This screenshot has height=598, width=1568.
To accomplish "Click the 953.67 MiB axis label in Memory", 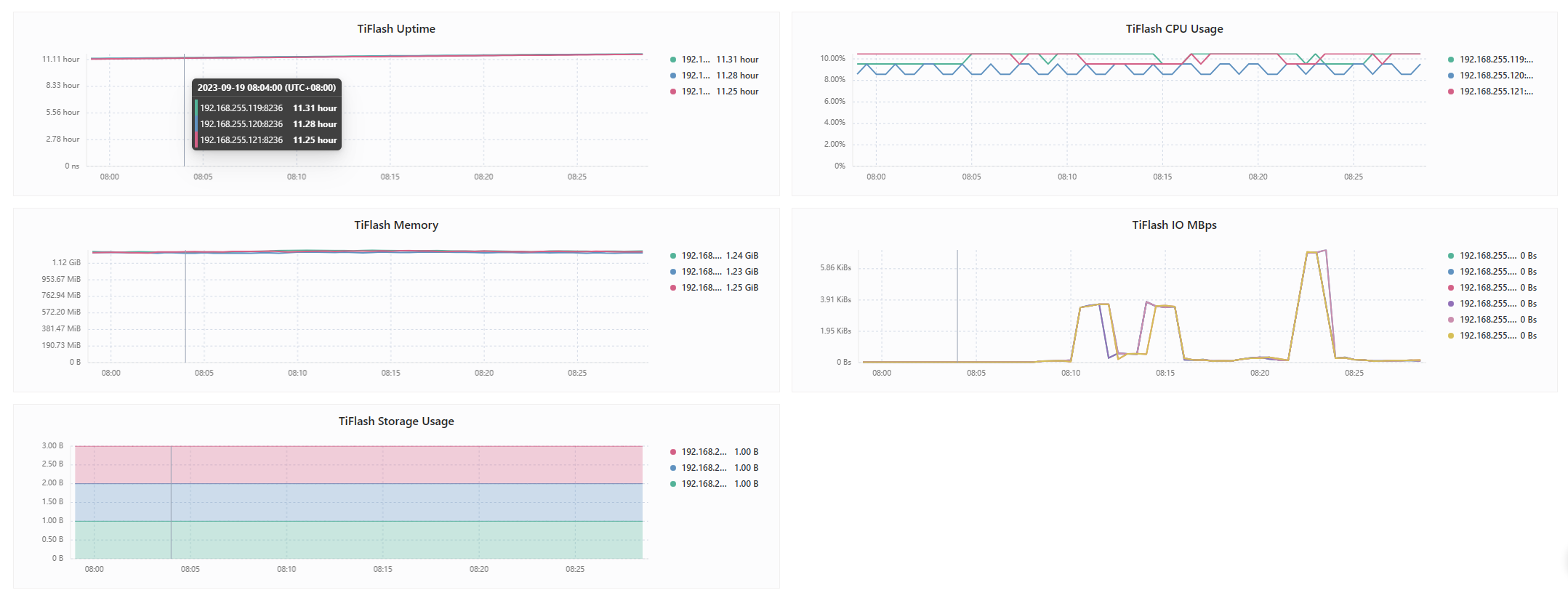I will pyautogui.click(x=61, y=280).
